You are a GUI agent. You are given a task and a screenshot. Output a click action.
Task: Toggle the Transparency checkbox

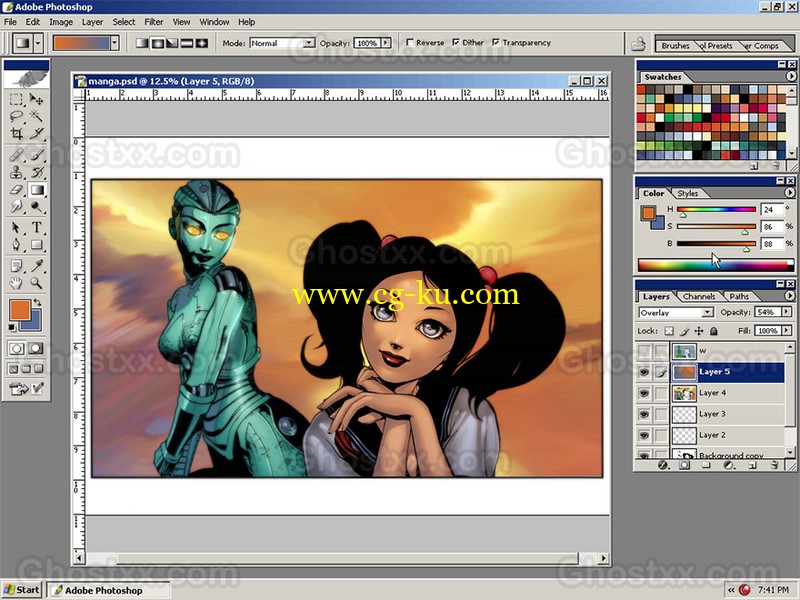[496, 43]
